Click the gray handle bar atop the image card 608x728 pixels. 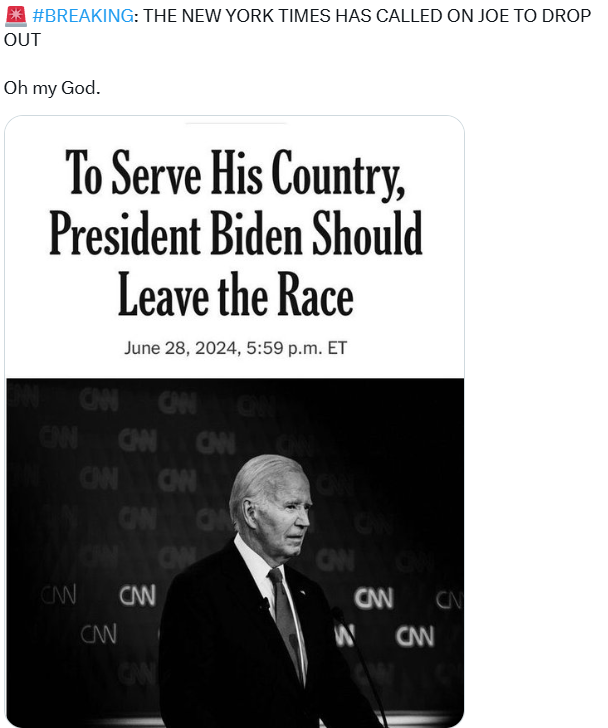(235, 123)
